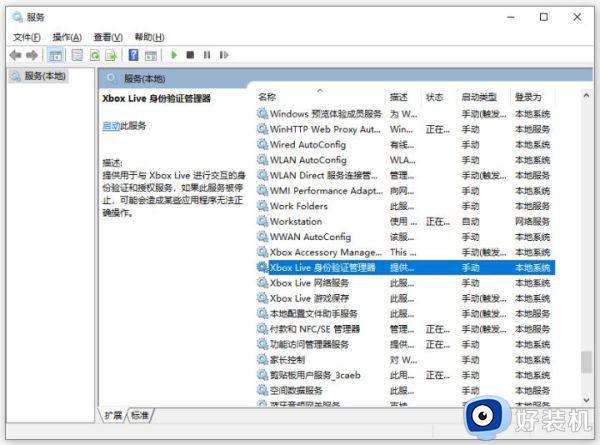Open the Help toolbar icon
This screenshot has width=600, height=445.
134,55
